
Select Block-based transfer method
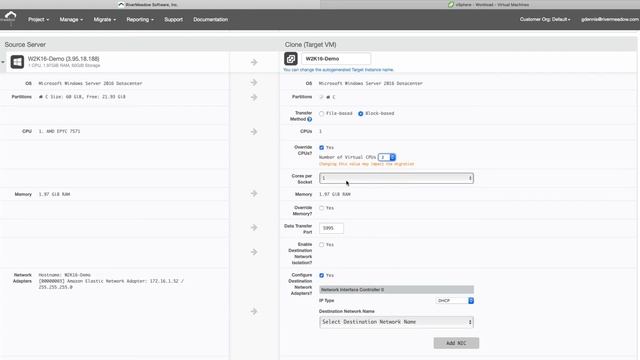pyautogui.click(x=360, y=113)
